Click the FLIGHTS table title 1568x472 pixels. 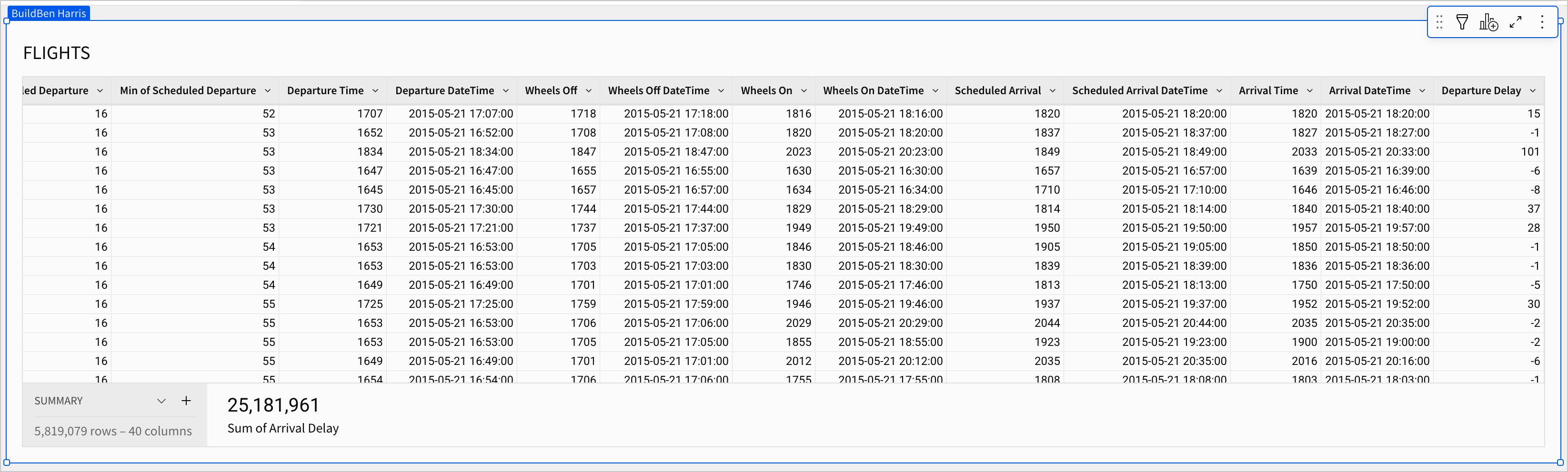point(57,53)
